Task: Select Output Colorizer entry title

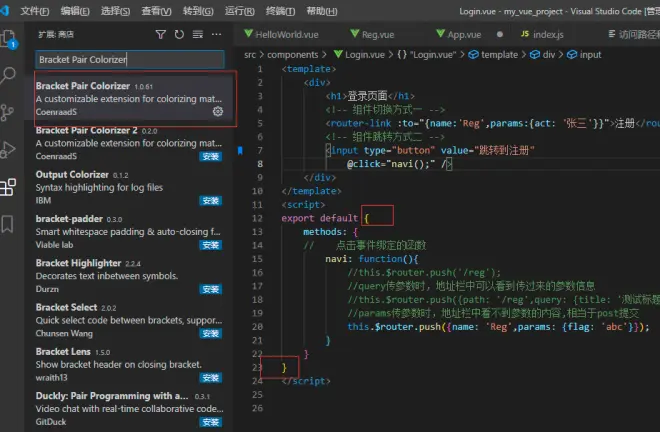Action: 72,174
